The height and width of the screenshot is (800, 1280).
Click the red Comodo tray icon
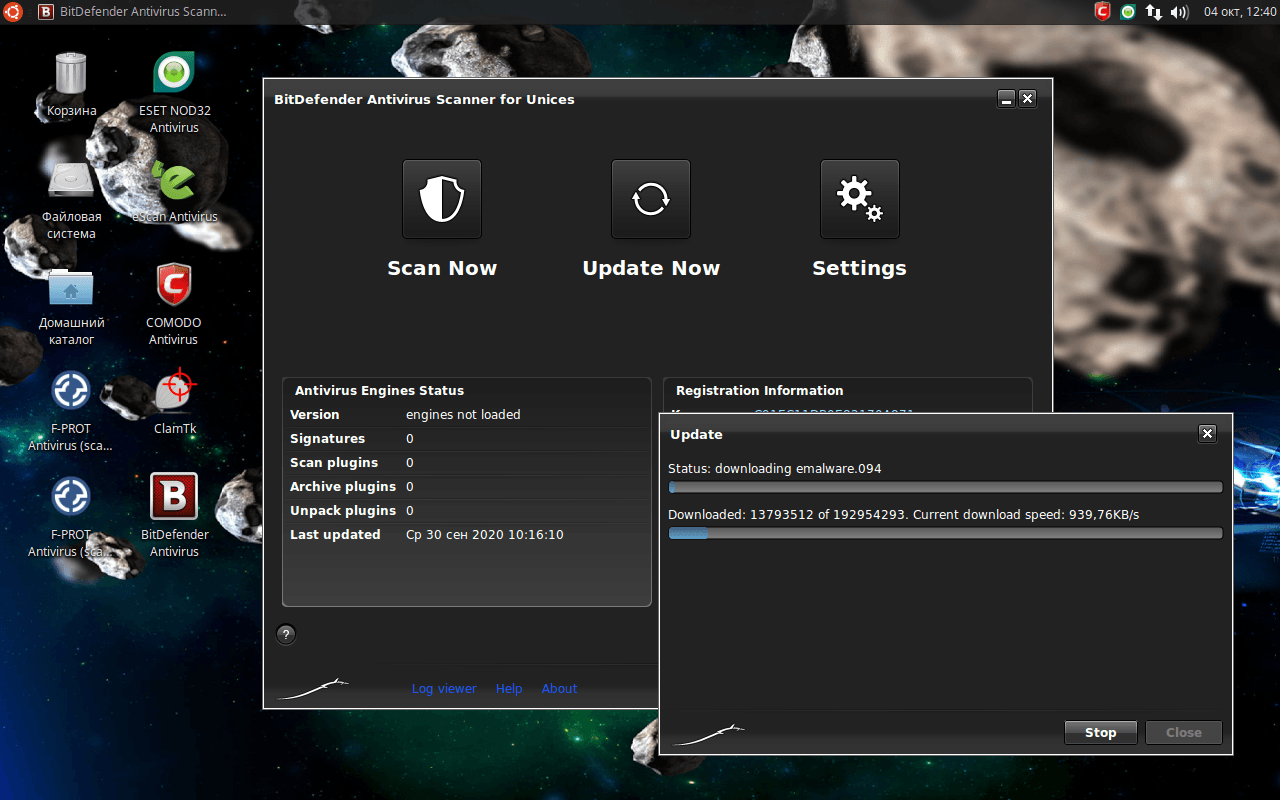pyautogui.click(x=1102, y=12)
